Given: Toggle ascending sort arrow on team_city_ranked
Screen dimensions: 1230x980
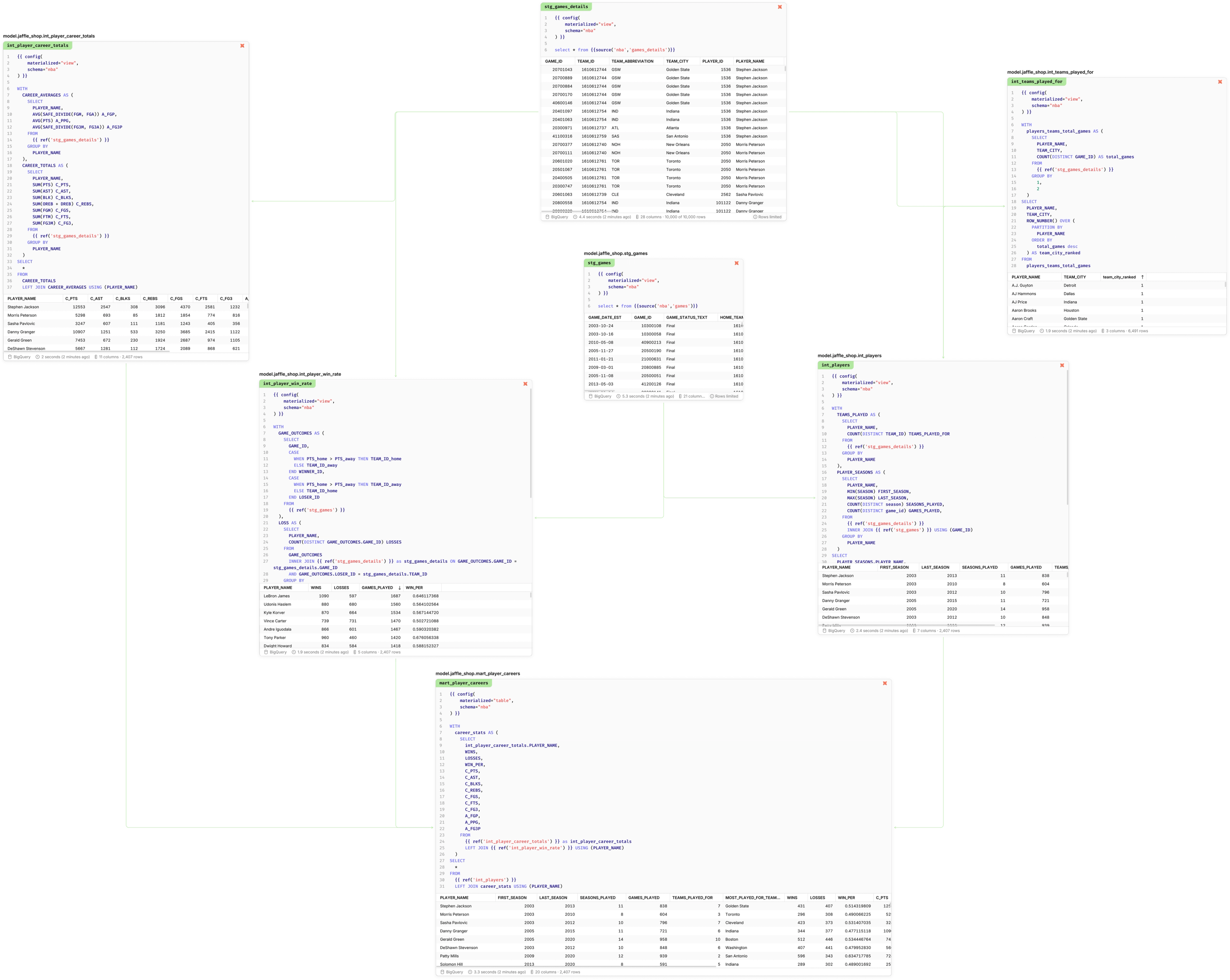Looking at the screenshot, I should (x=1142, y=277).
